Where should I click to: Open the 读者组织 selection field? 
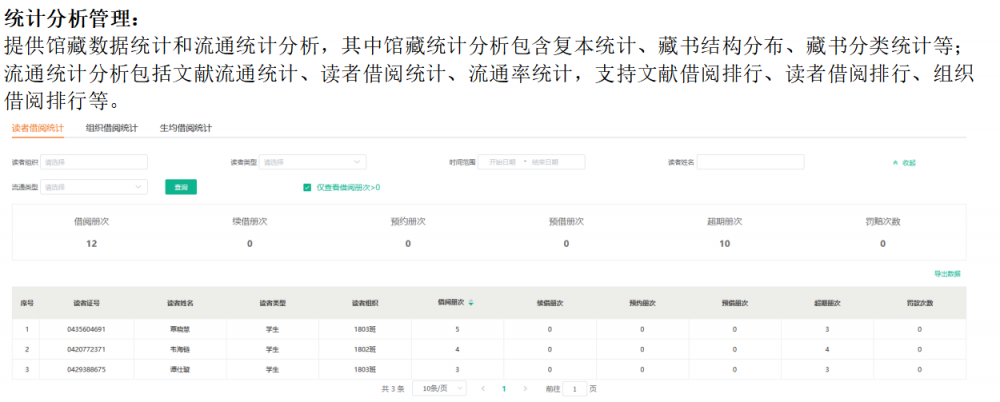point(94,162)
